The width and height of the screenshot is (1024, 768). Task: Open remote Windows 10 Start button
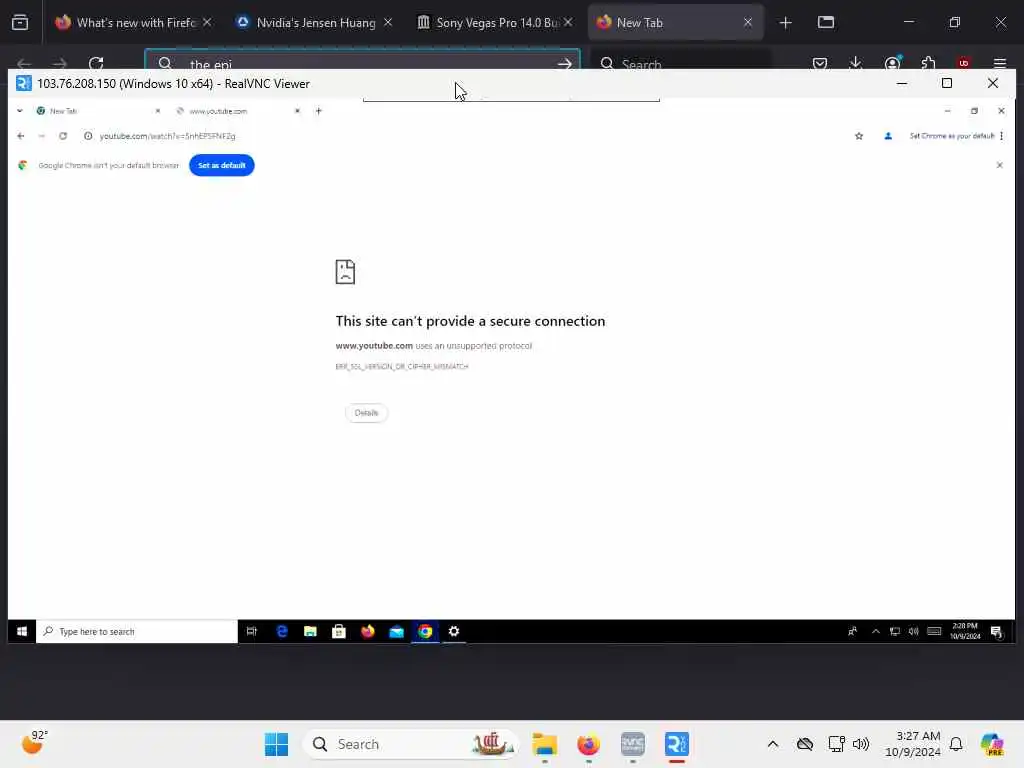click(22, 632)
